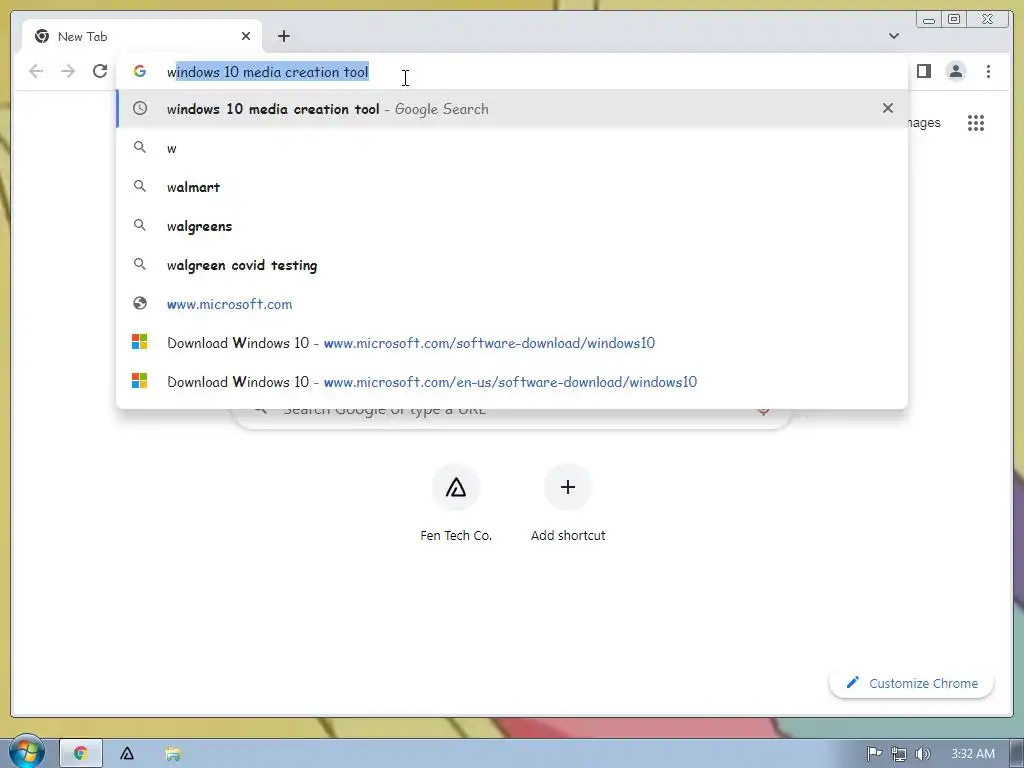Open the Fen Tech taskbar icon
The width and height of the screenshot is (1024, 768).
[x=127, y=754]
